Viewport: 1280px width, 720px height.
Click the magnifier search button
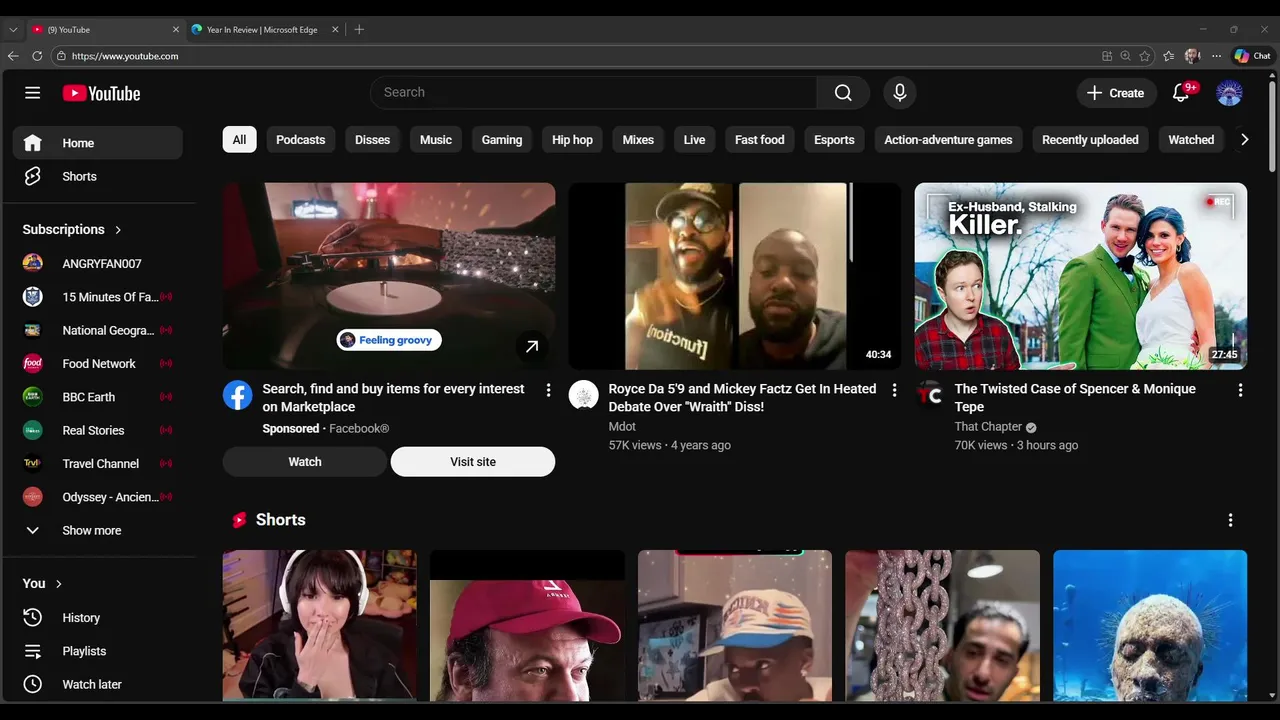coord(843,93)
